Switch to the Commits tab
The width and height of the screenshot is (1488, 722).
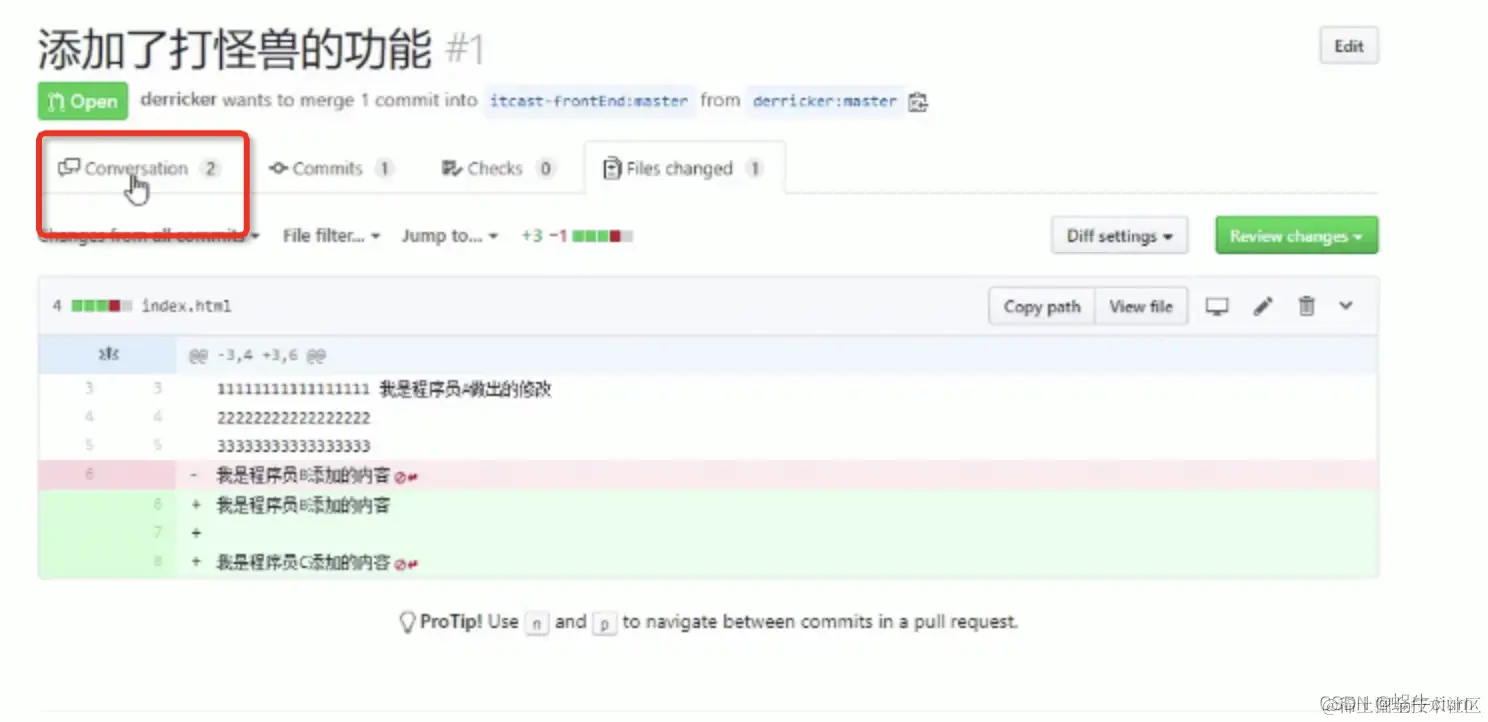tap(330, 167)
